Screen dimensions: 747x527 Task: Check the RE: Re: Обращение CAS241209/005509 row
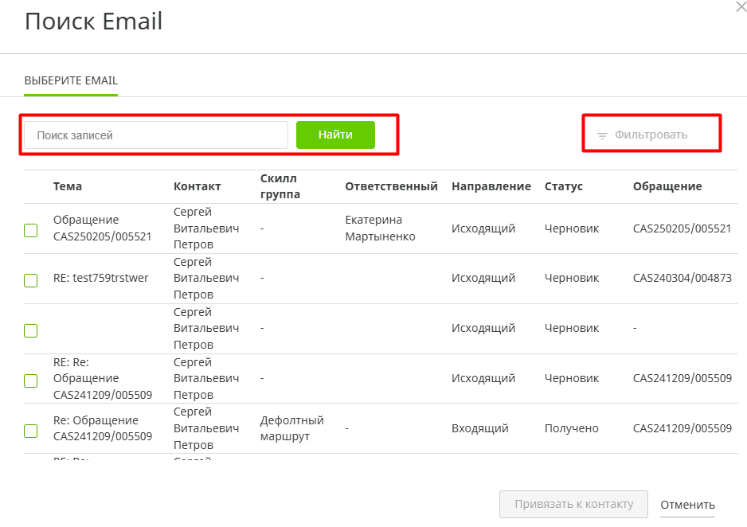(31, 380)
